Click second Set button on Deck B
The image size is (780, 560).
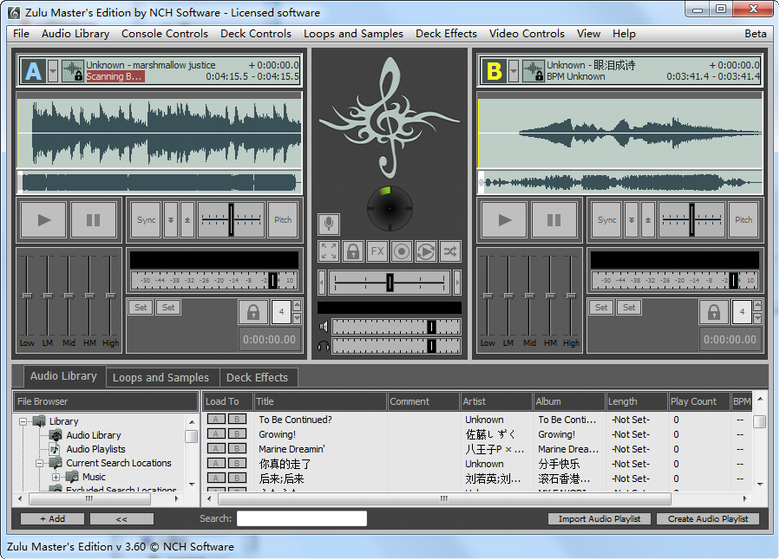tap(629, 307)
